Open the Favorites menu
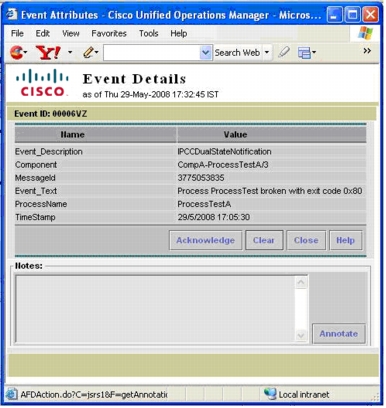Screen dimensions: 386x408 109,33
